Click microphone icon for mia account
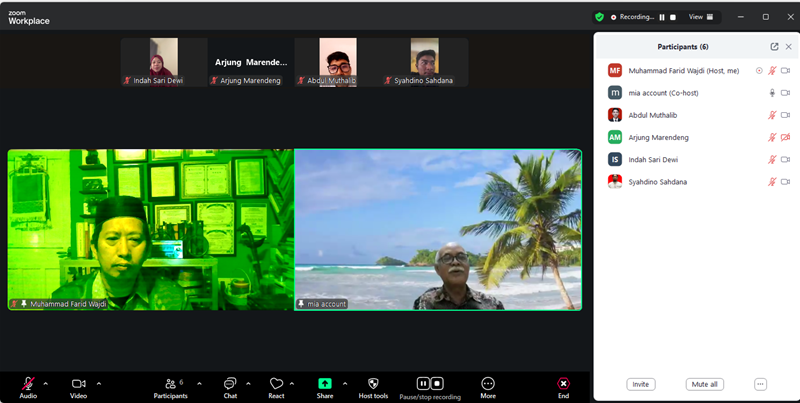 [x=772, y=93]
